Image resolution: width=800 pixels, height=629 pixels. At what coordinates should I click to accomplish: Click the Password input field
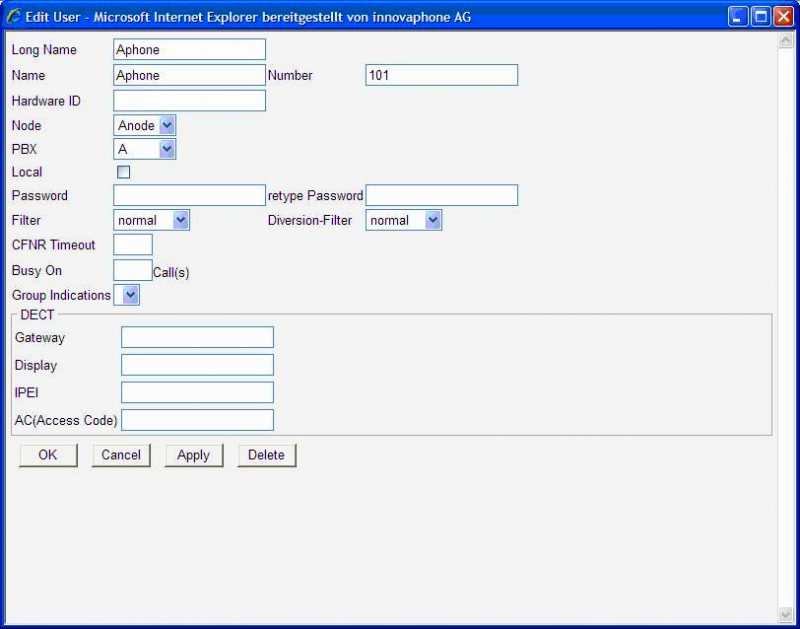click(x=188, y=195)
